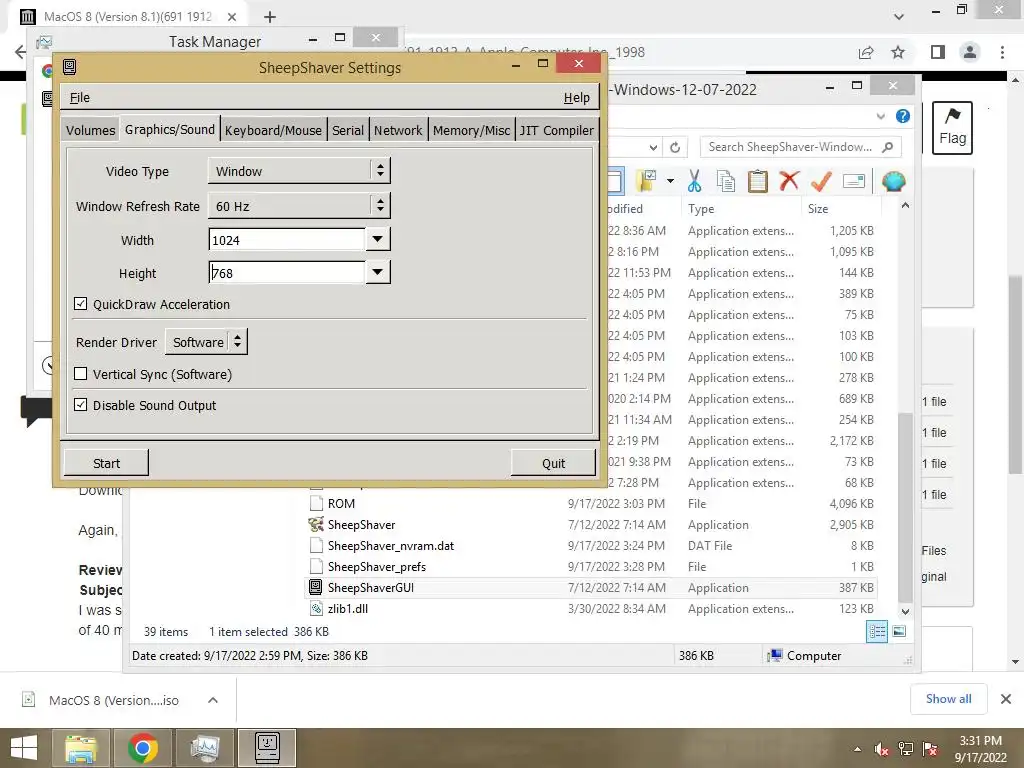Enable Vertical Sync (Software) checkbox

pyautogui.click(x=80, y=374)
